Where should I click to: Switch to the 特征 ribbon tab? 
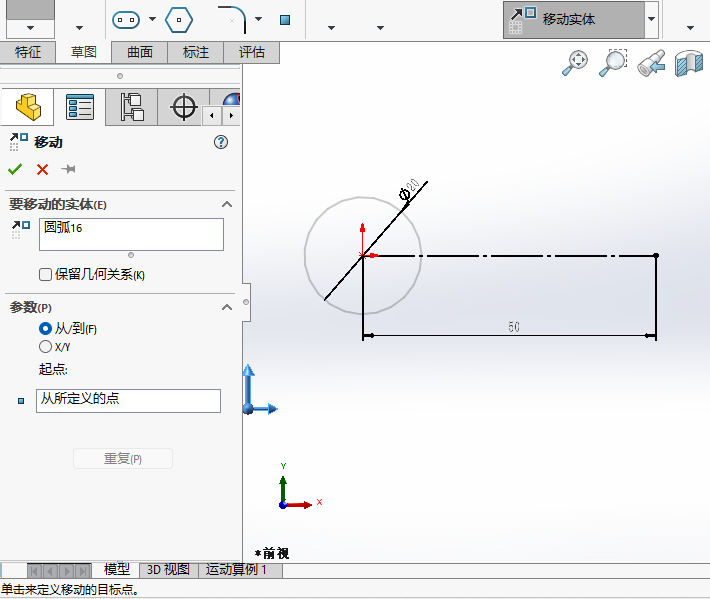pos(28,52)
